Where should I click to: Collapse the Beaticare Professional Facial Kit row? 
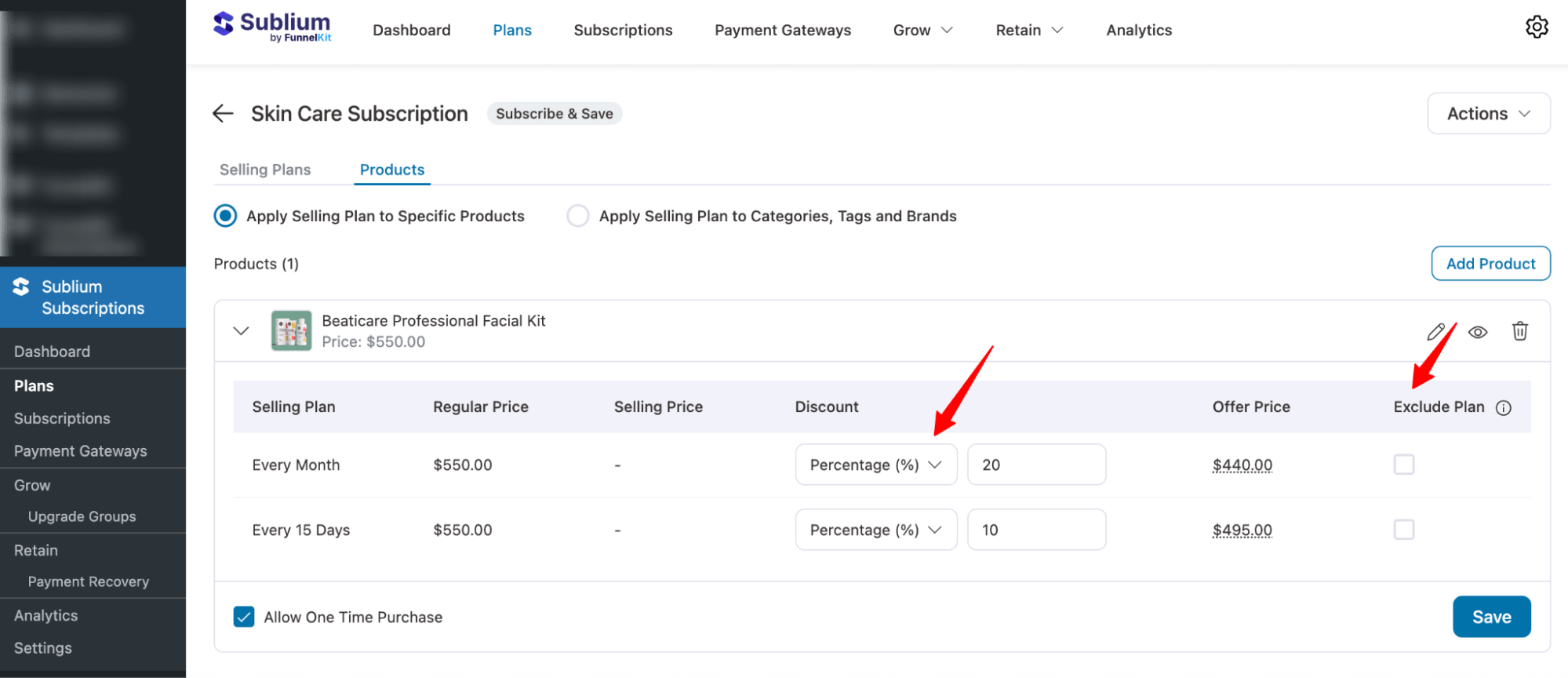pyautogui.click(x=241, y=331)
